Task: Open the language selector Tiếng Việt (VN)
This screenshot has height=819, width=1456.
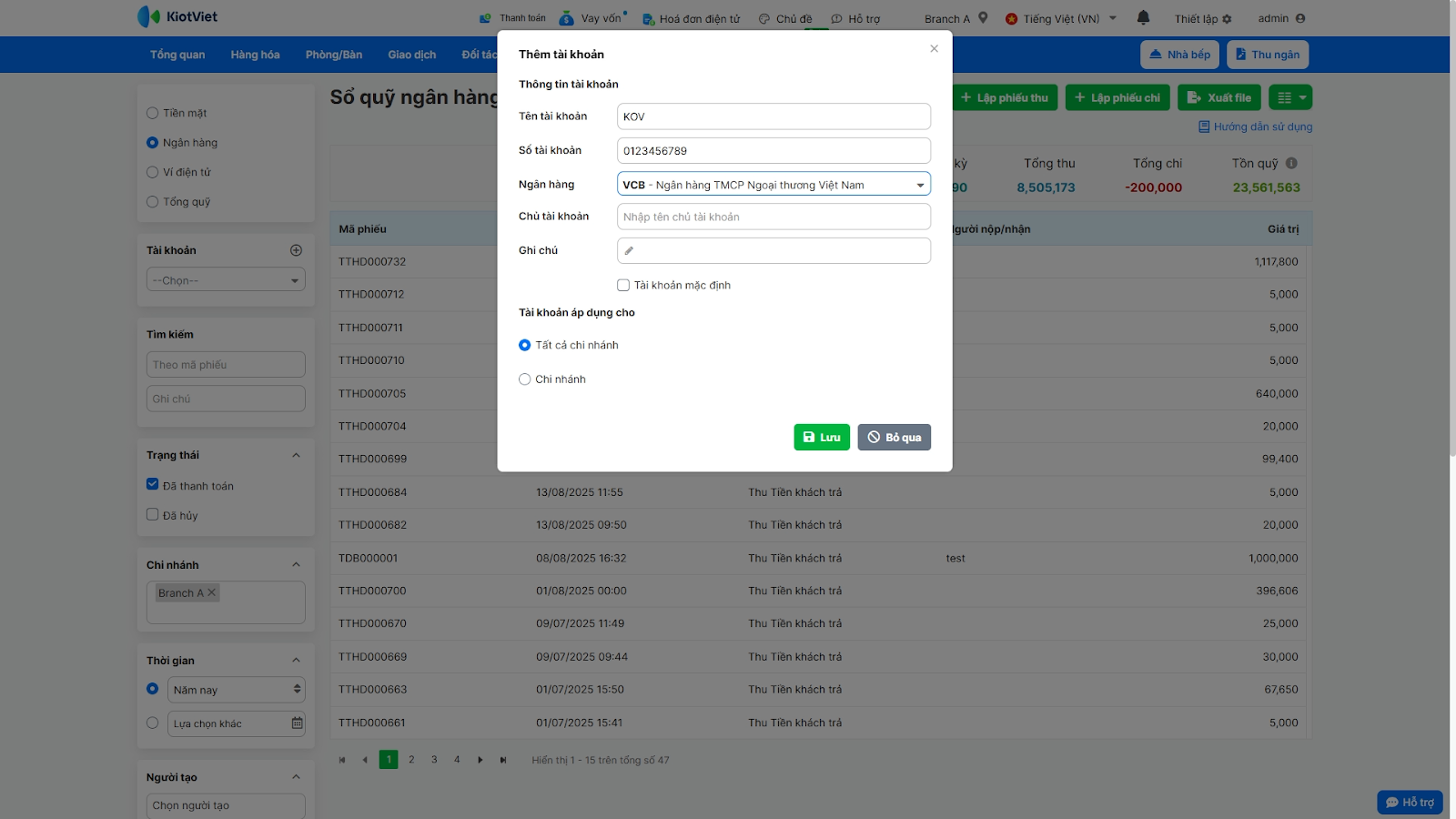Action: click(1061, 18)
